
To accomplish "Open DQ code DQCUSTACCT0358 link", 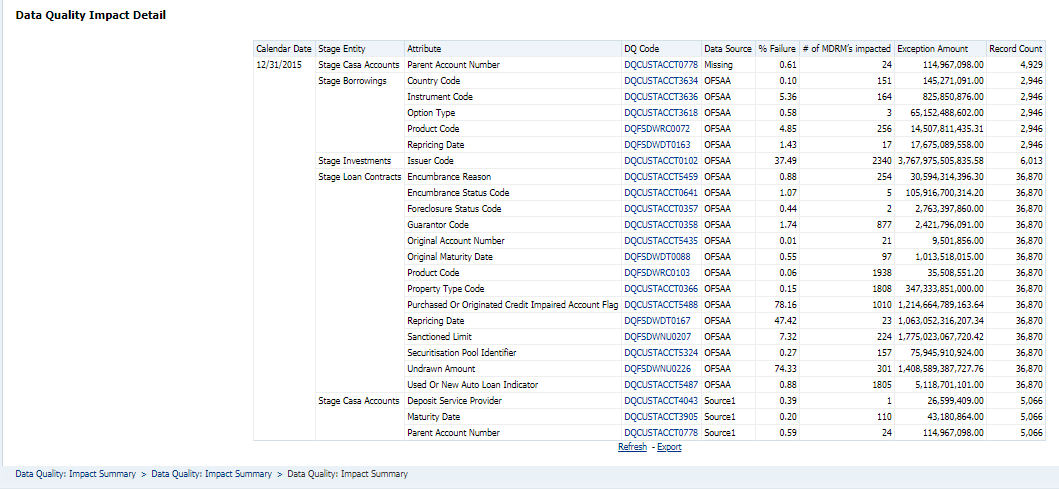I will point(661,225).
